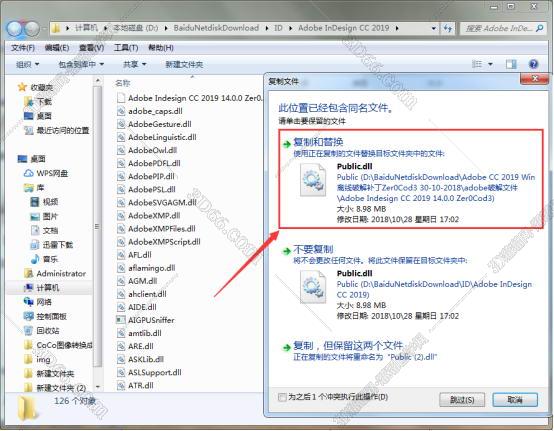
Task: Click the ID breadcrumb segment
Action: pos(278,28)
